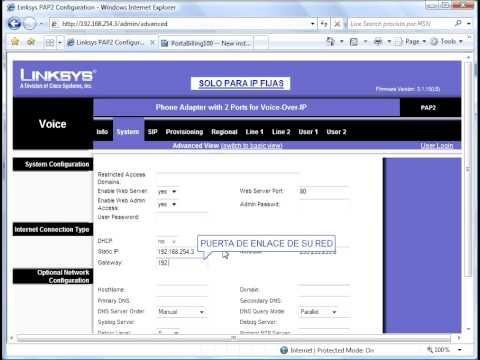Close the Linksys PAP2 Configuration tab
This screenshot has height=360, width=480.
(152, 43)
